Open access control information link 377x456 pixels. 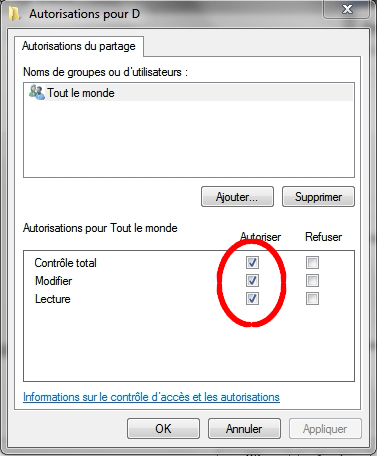pos(151,397)
